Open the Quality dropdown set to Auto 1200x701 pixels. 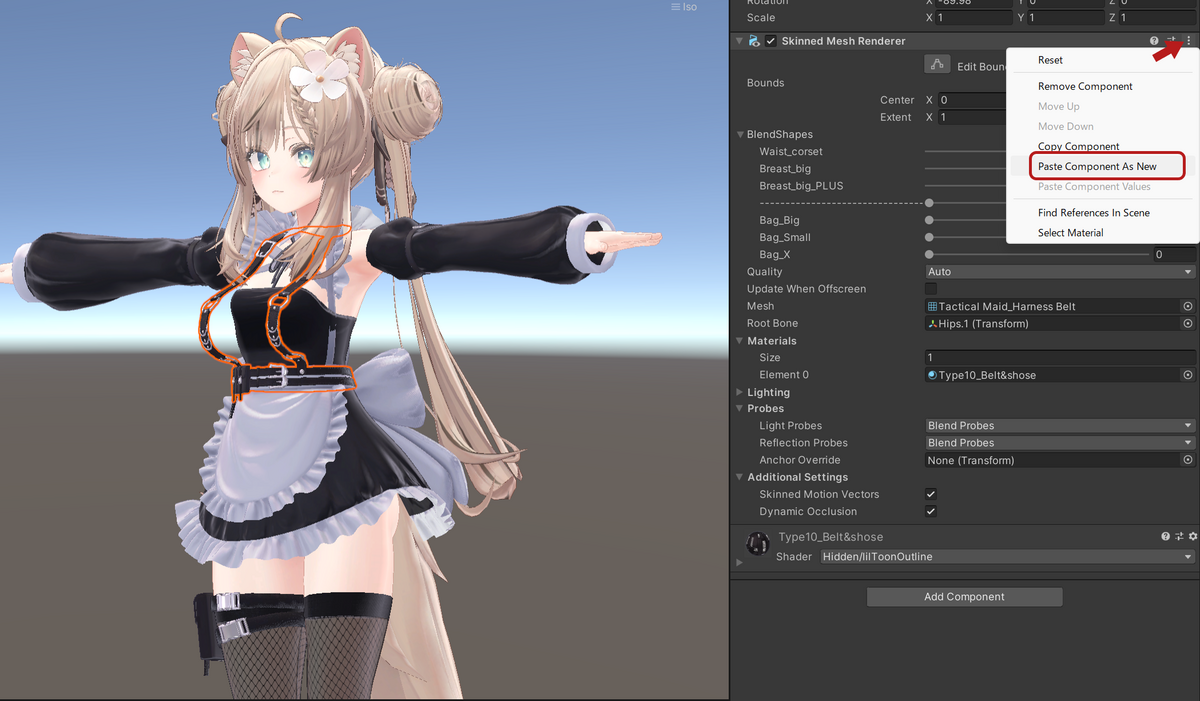click(1059, 271)
